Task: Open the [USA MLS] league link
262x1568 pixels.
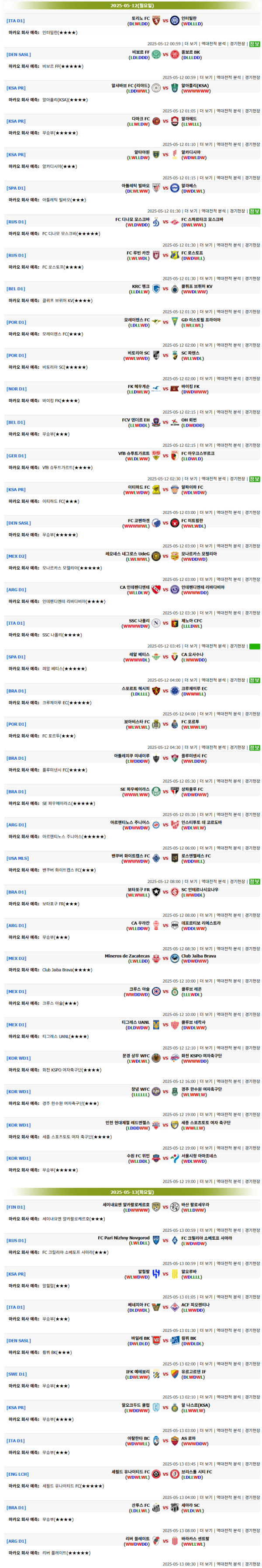Action: (17, 858)
